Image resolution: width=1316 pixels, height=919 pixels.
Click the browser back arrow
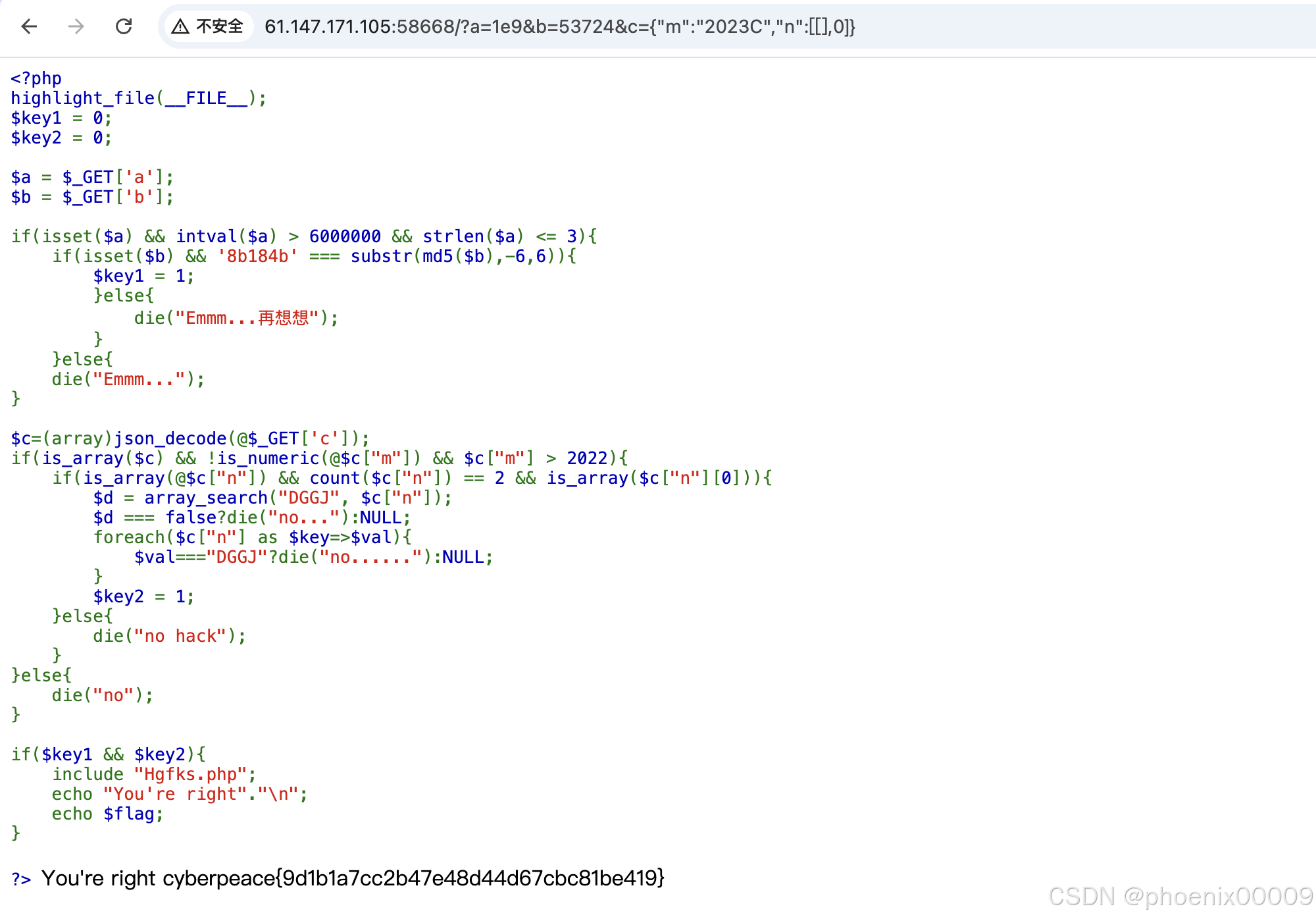click(29, 26)
